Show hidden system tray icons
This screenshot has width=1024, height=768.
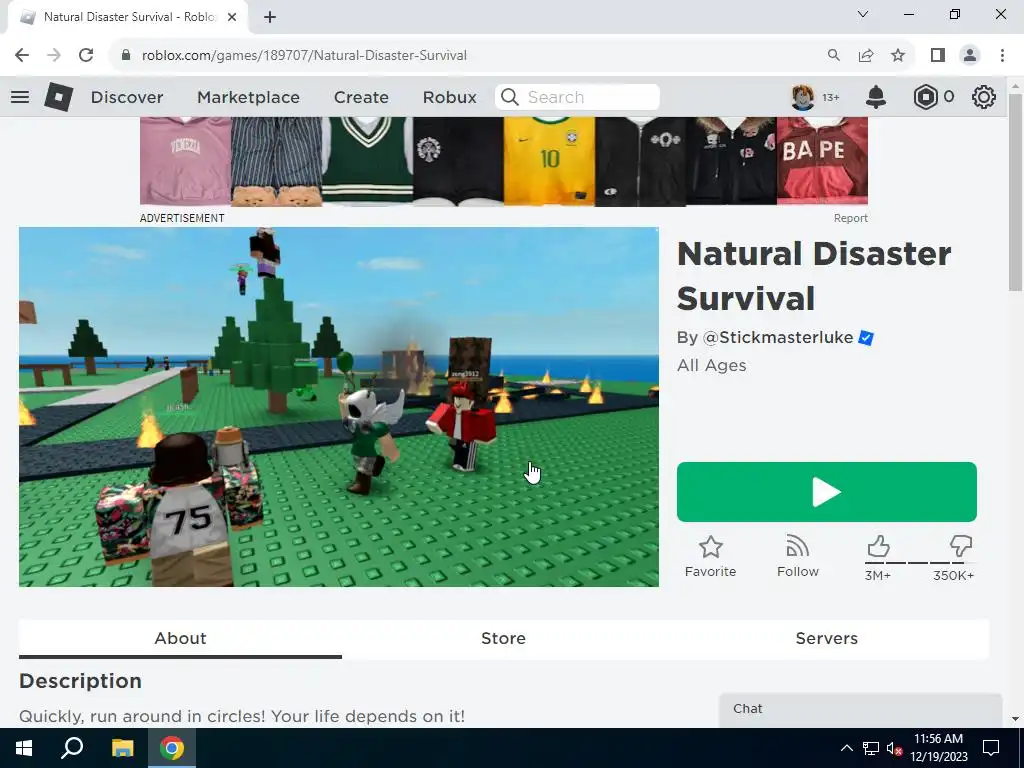pyautogui.click(x=846, y=748)
